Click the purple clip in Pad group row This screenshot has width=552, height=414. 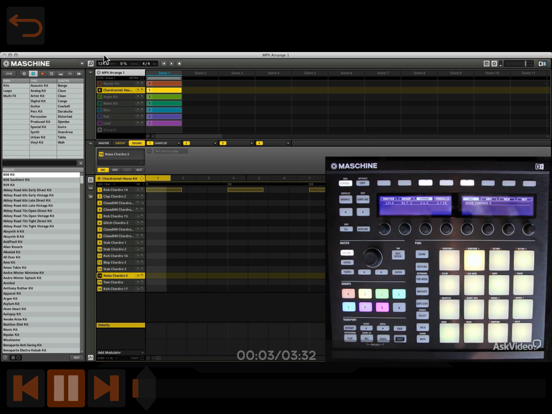[164, 117]
